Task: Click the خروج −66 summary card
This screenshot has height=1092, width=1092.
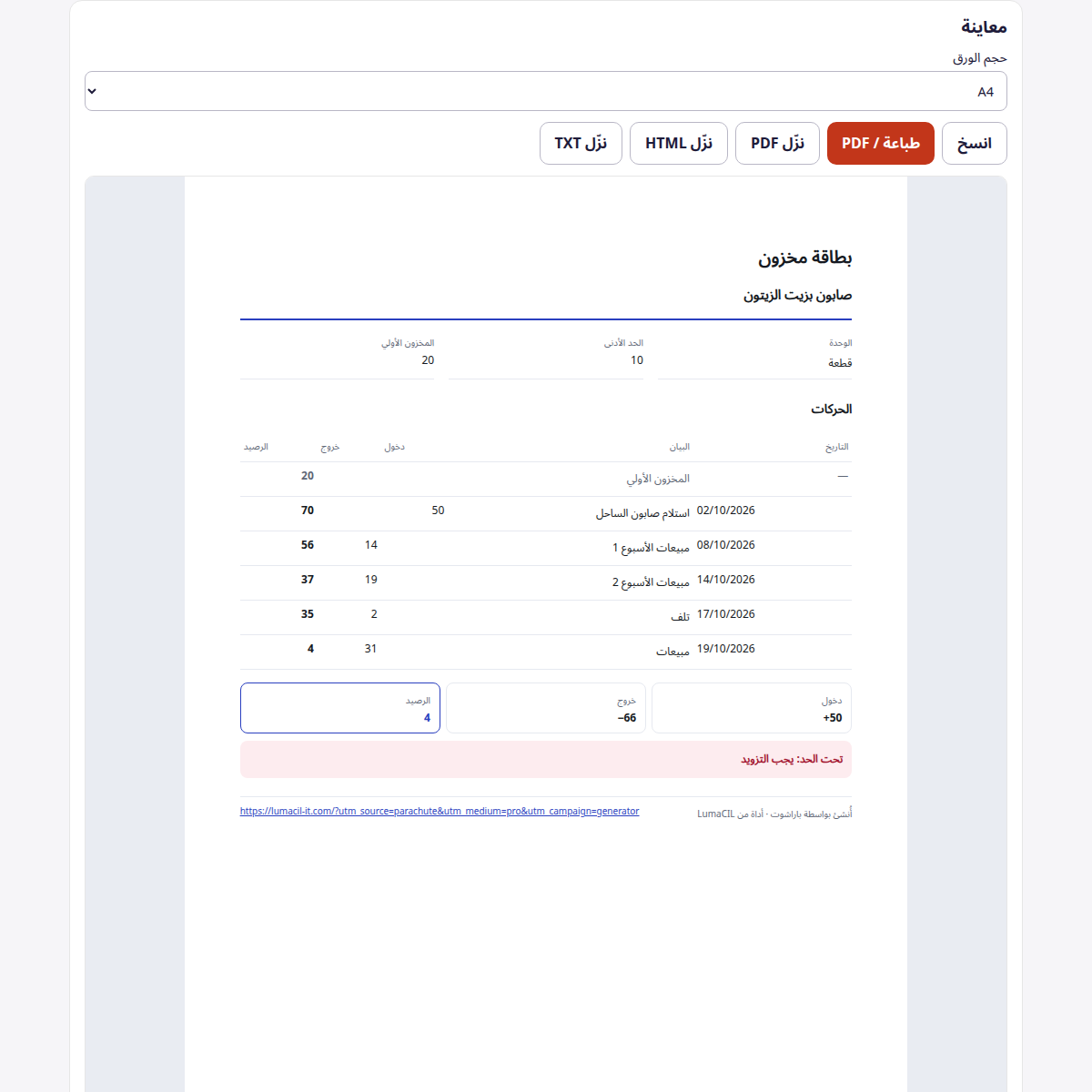Action: point(546,708)
